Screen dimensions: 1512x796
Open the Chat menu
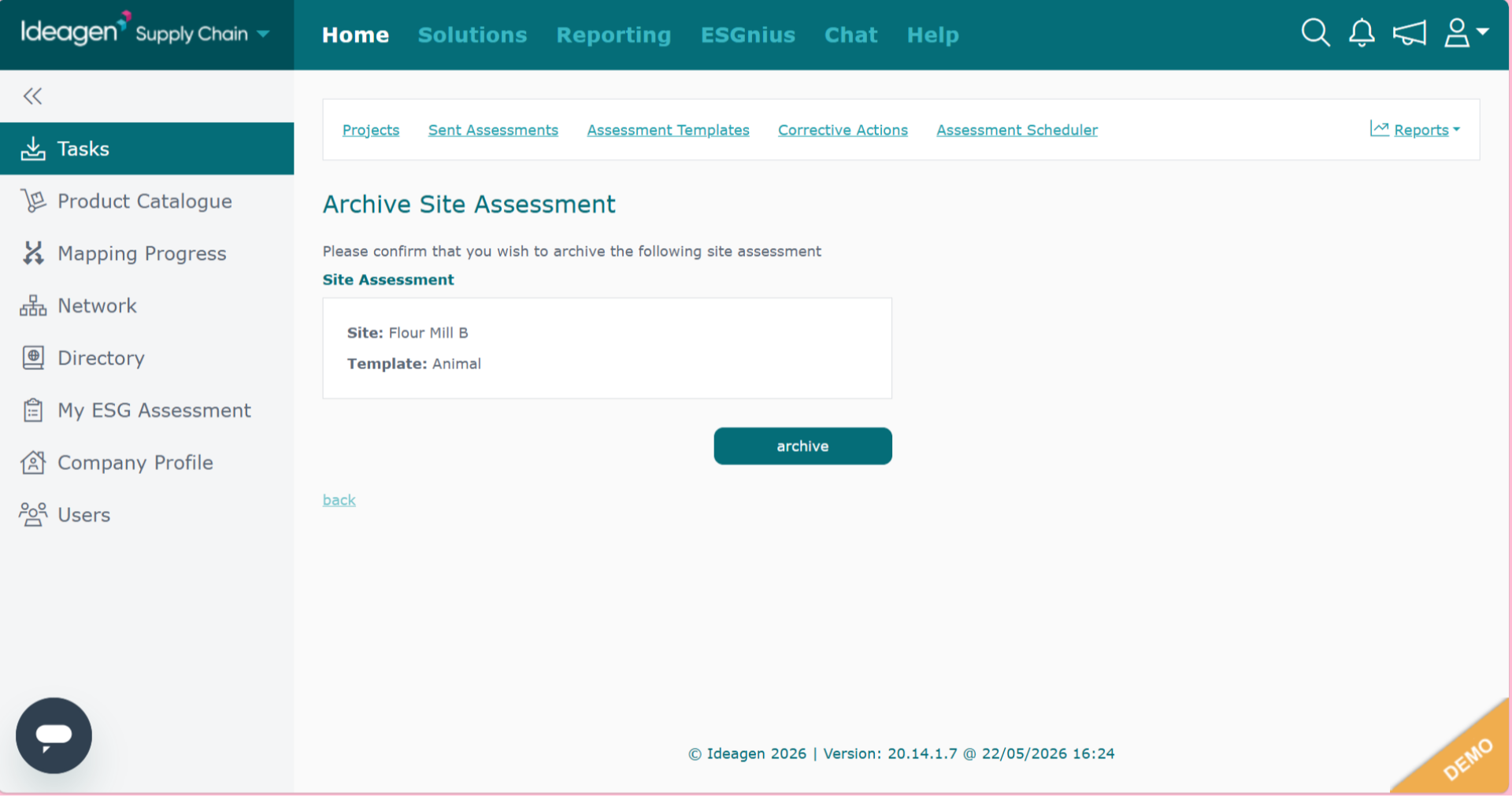coord(850,35)
